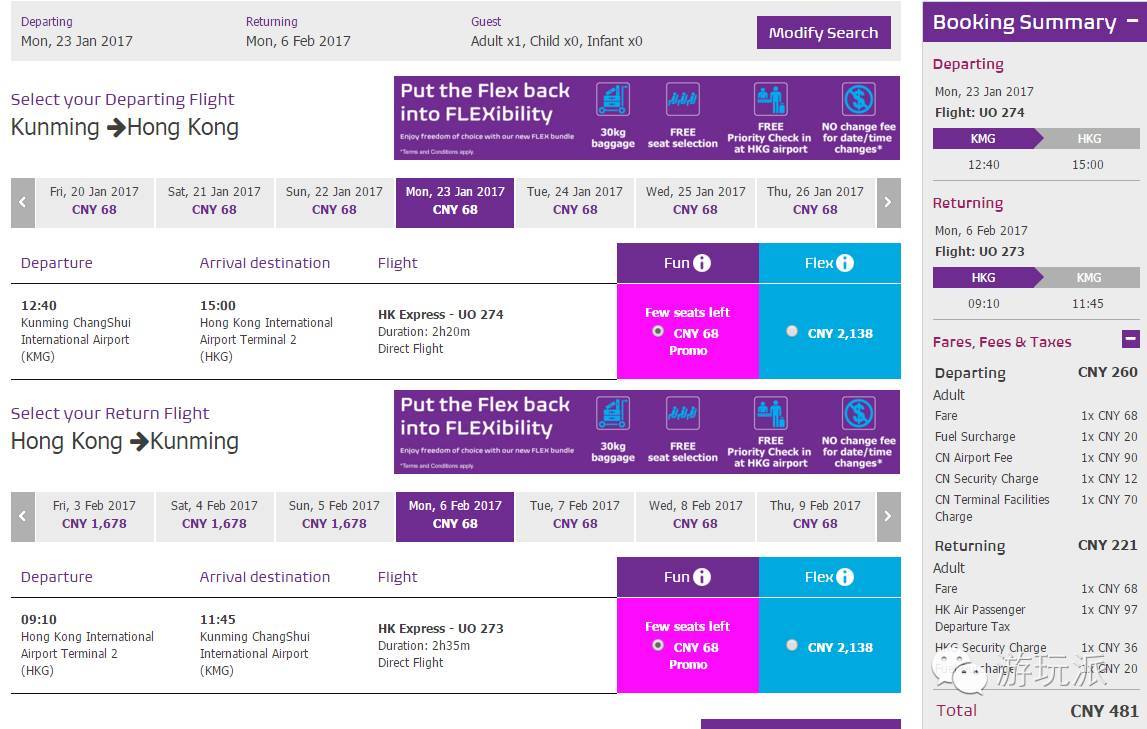Screen dimensions: 1147x729
Task: Select CNY 68 Promo fare for UO 274
Action: pos(658,331)
